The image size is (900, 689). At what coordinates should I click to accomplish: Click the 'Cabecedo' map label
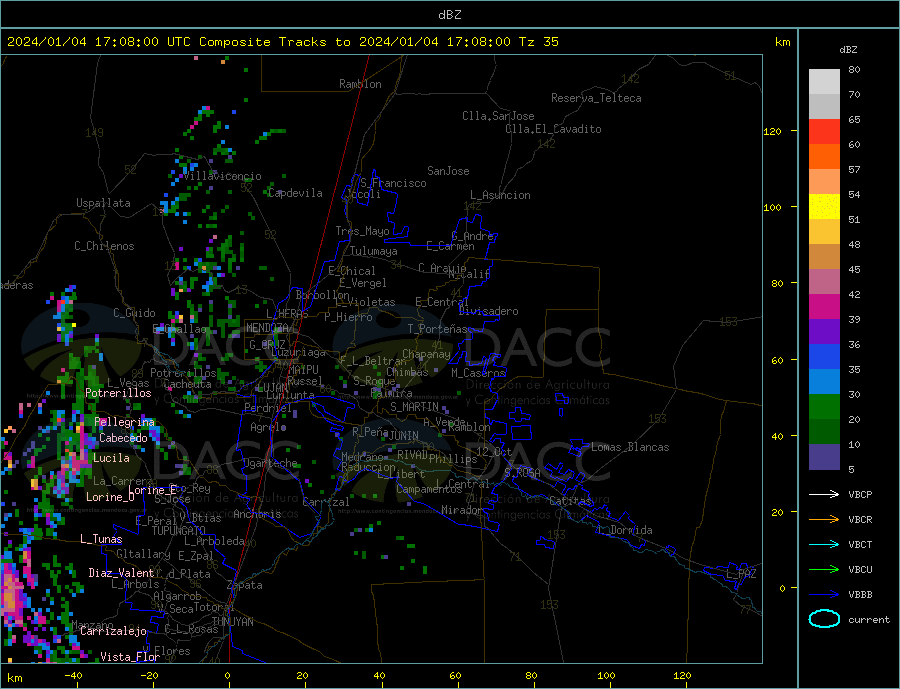click(123, 438)
